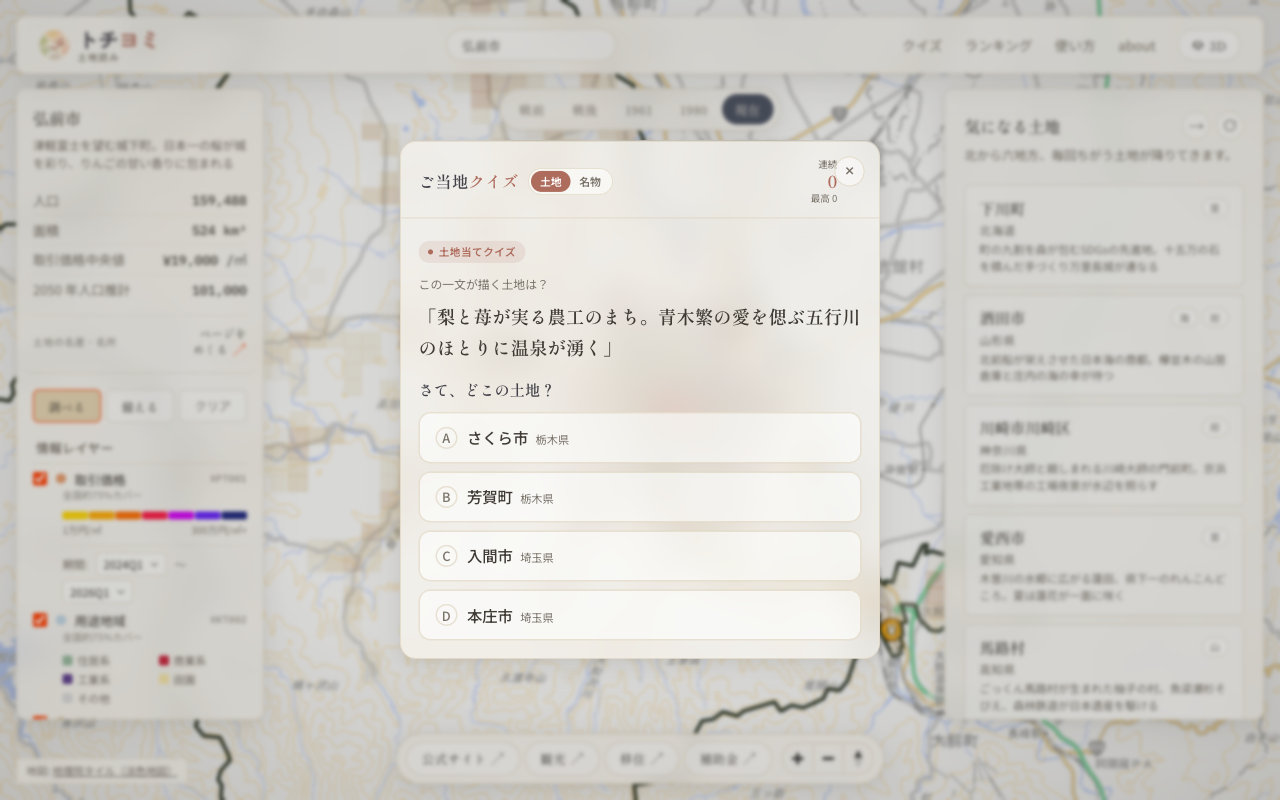
Task: Click the クリア button in left panel
Action: click(x=213, y=406)
